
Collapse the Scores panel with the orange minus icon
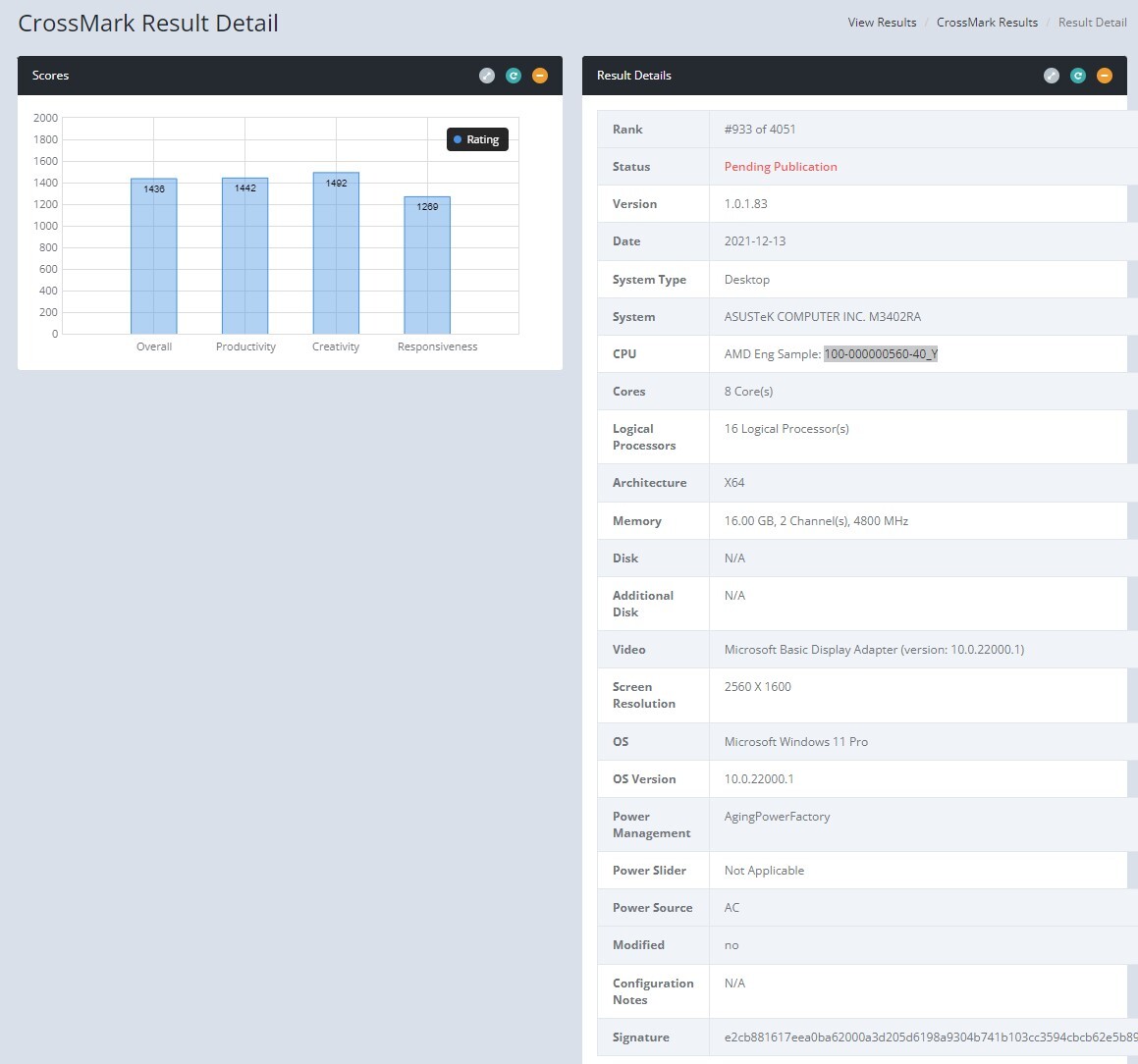tap(540, 76)
